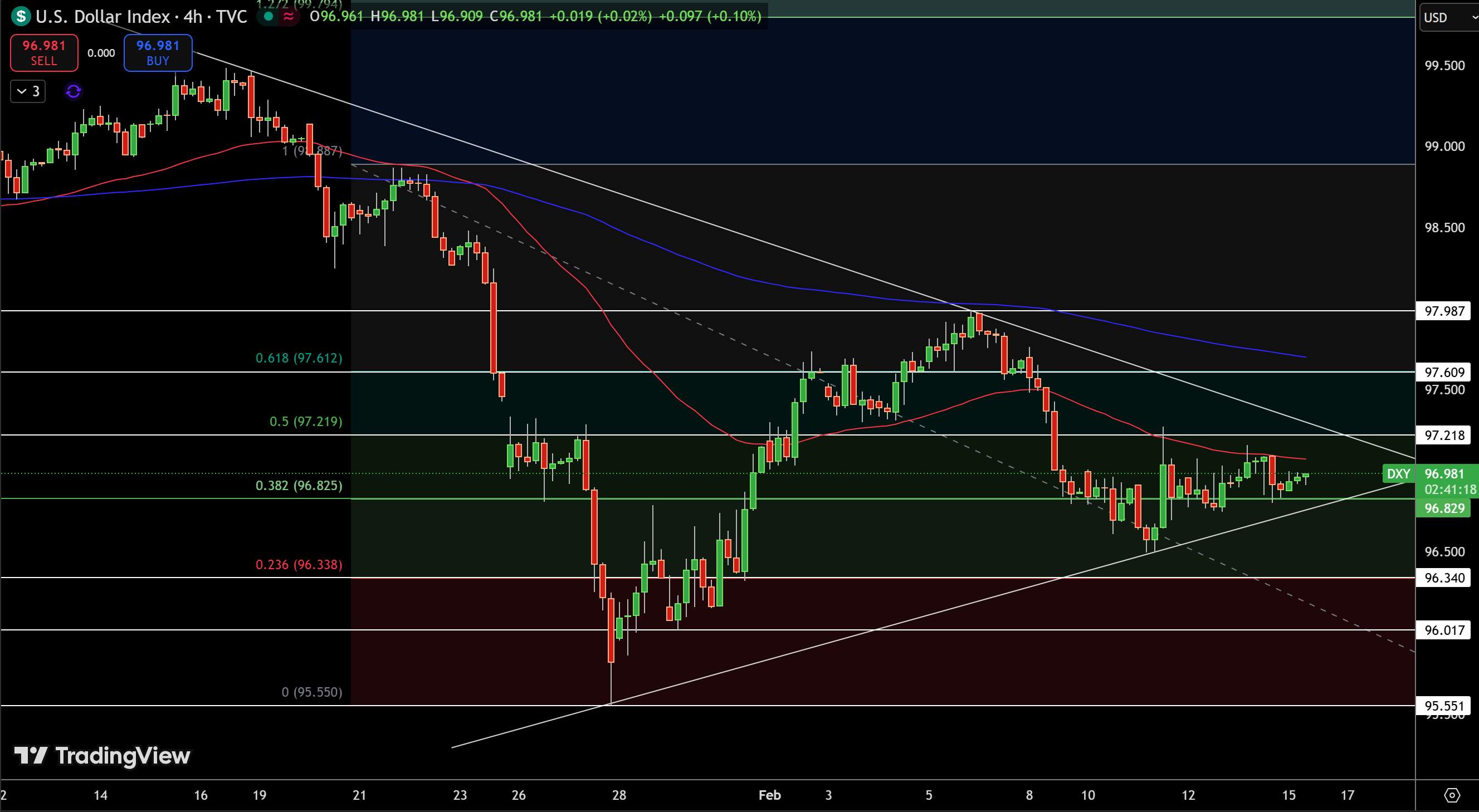The width and height of the screenshot is (1479, 812).
Task: Click the 4h interval text in title
Action: pyautogui.click(x=193, y=16)
